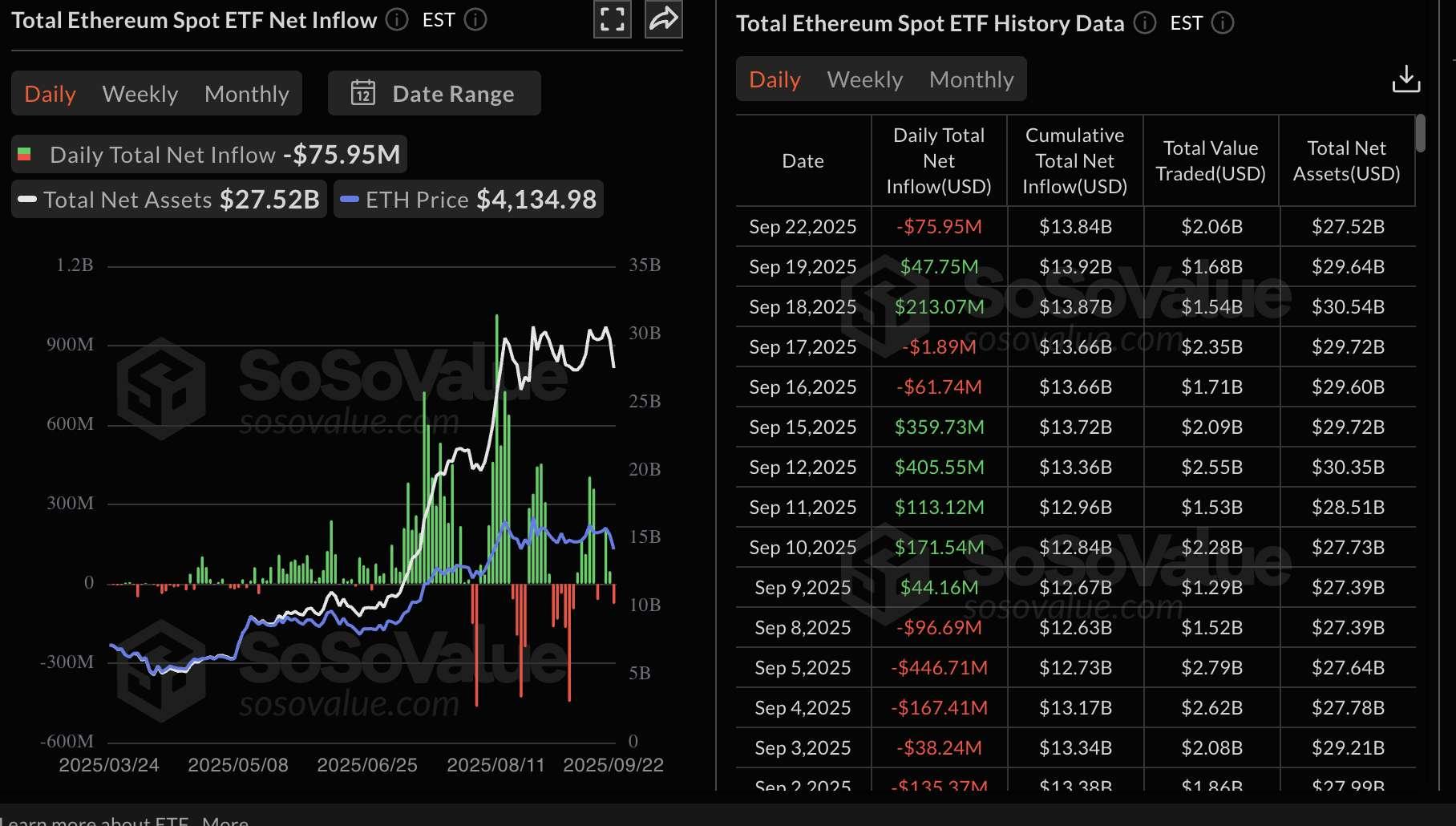This screenshot has height=826, width=1456.
Task: Switch chart to Monthly view
Action: 247,93
